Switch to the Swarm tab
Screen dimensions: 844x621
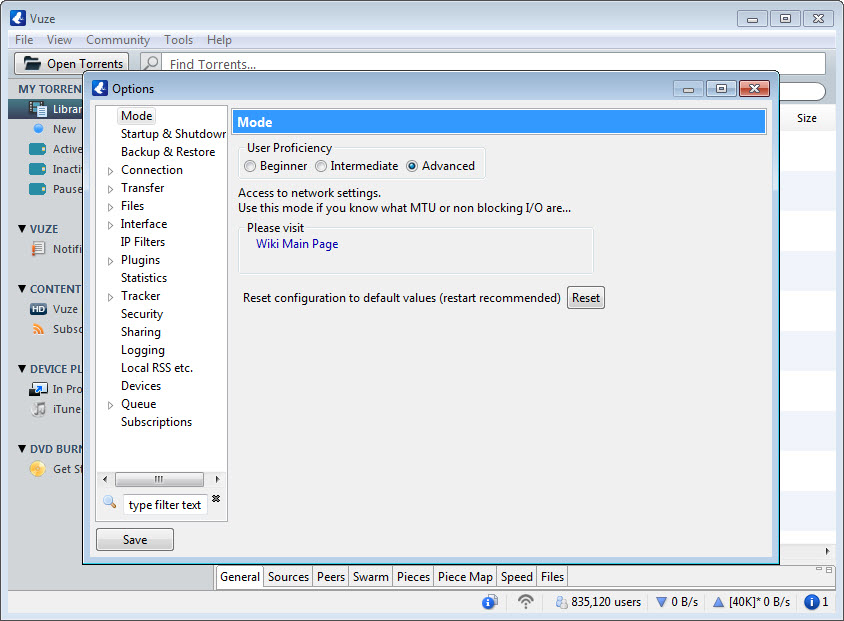[370, 577]
